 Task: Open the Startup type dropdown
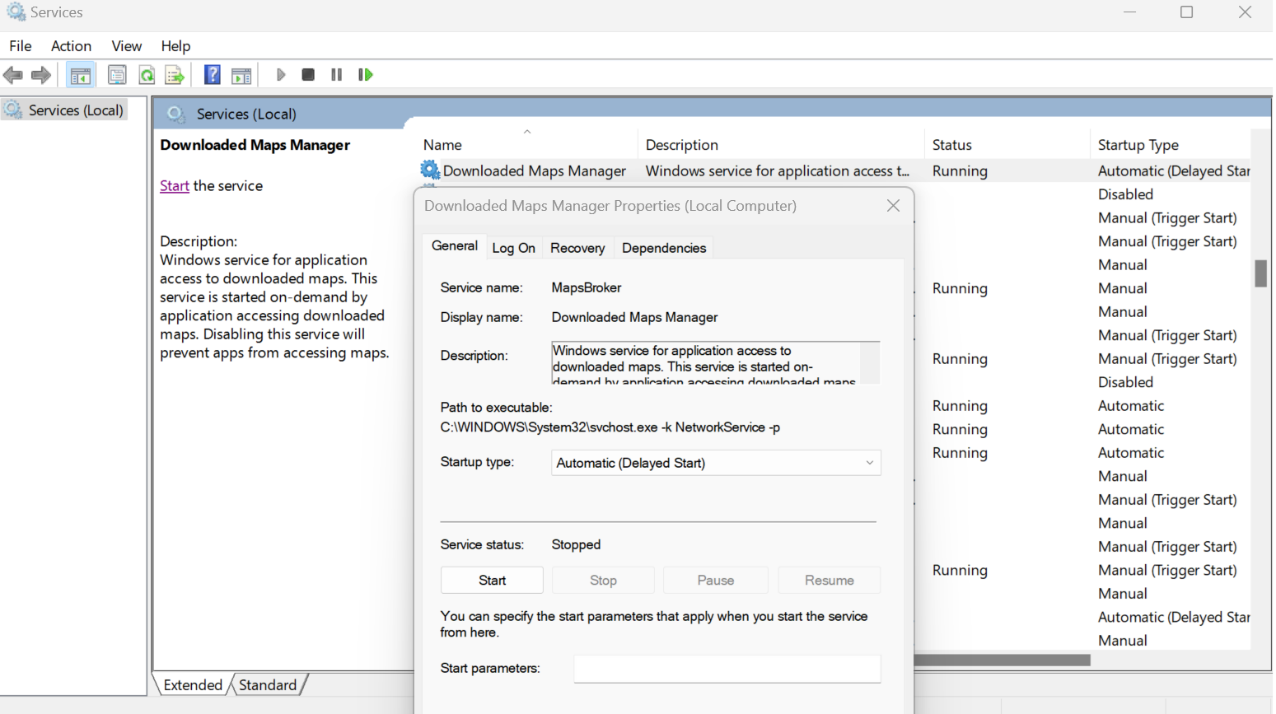click(x=716, y=463)
